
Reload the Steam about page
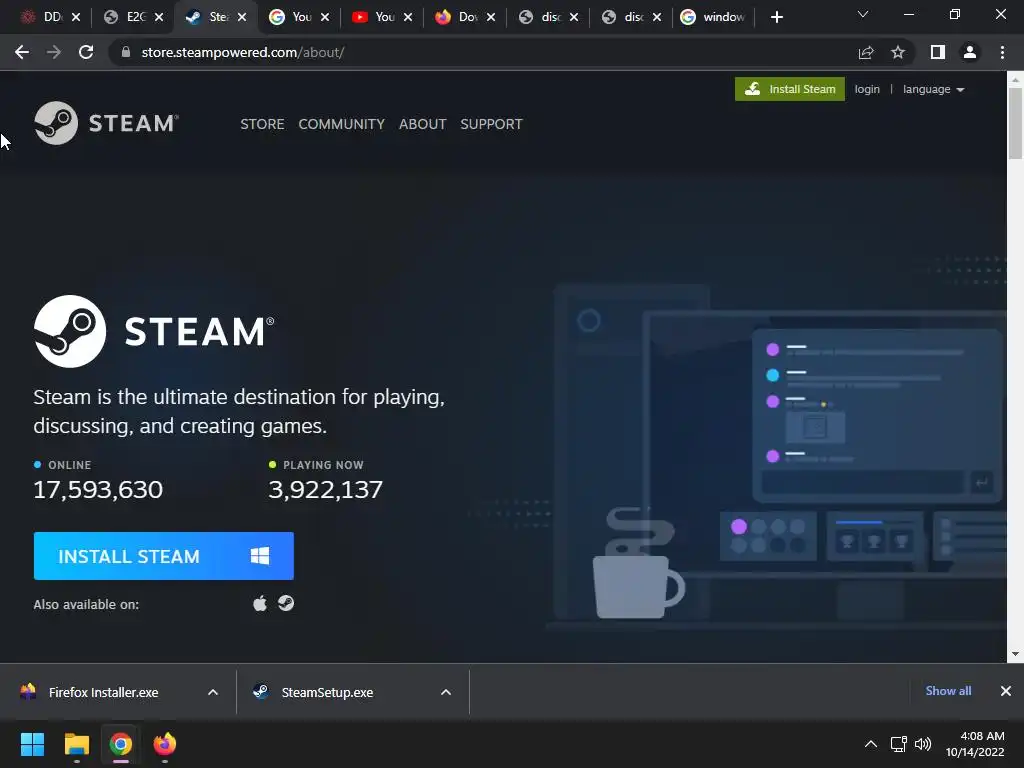[86, 52]
